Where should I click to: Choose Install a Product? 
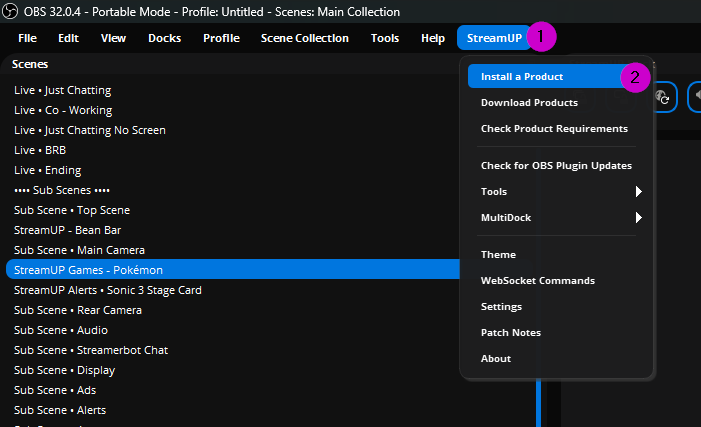click(521, 77)
